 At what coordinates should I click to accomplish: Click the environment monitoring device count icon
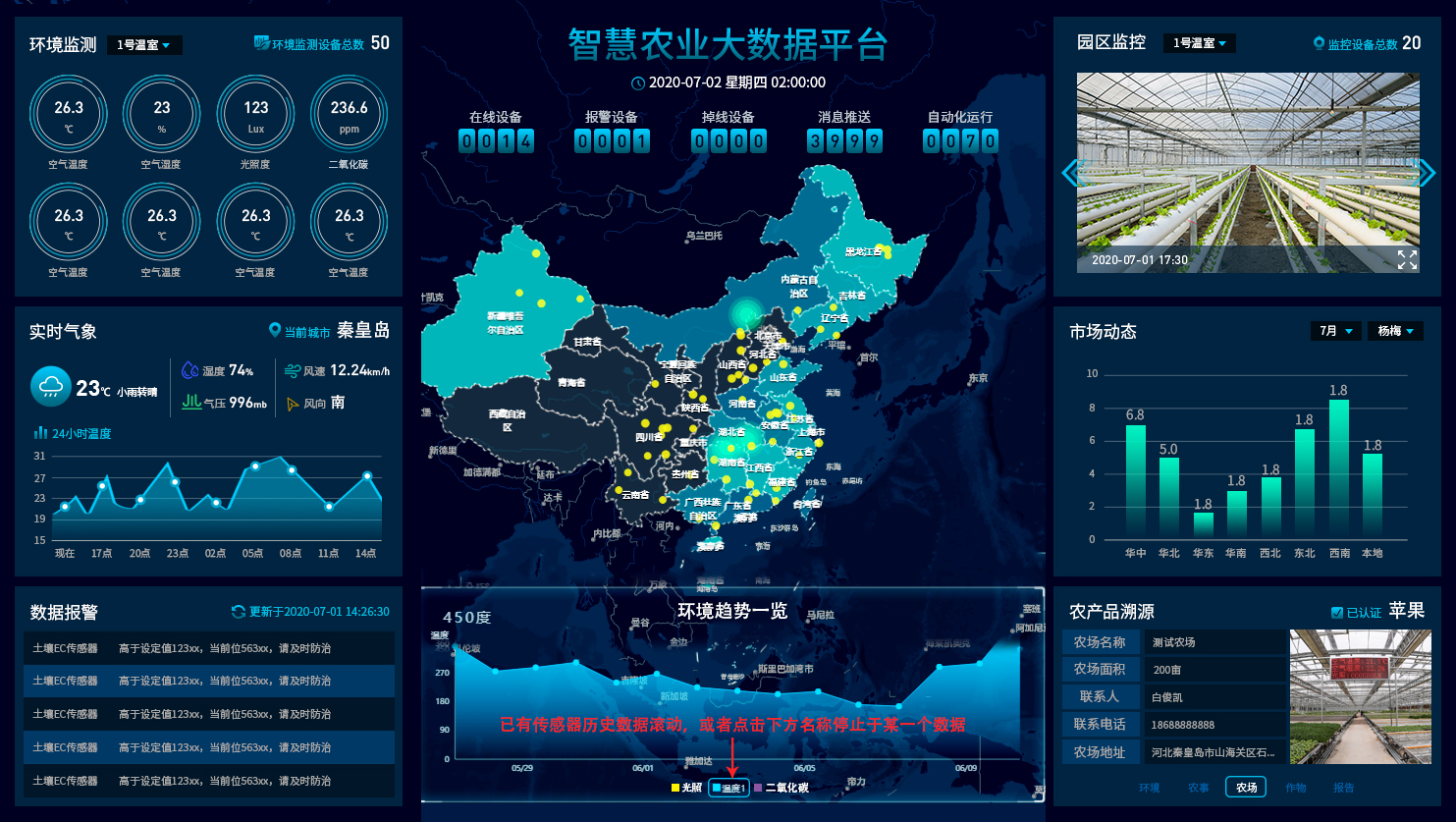pos(261,43)
